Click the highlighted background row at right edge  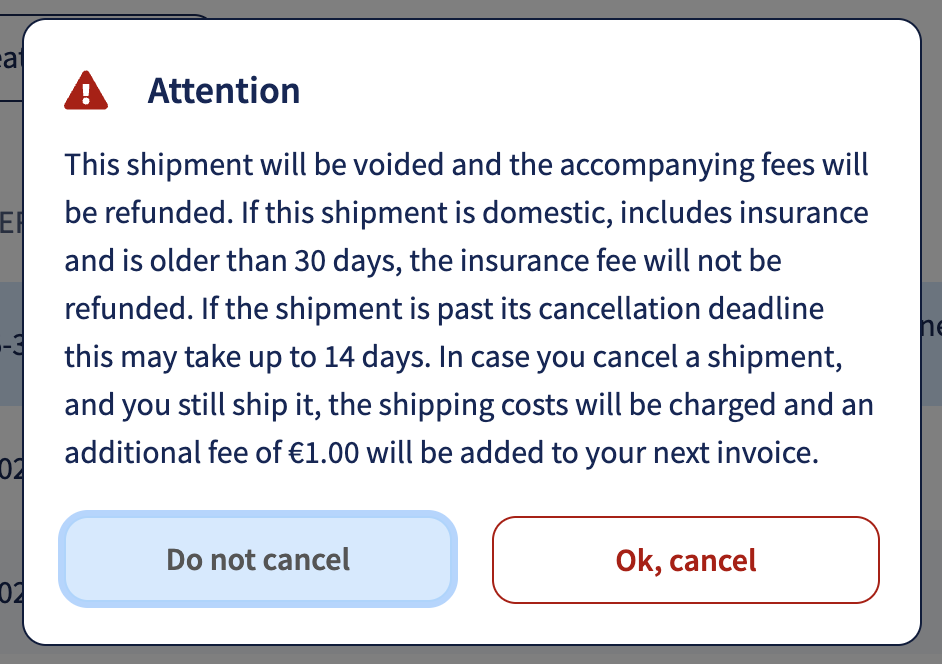931,330
